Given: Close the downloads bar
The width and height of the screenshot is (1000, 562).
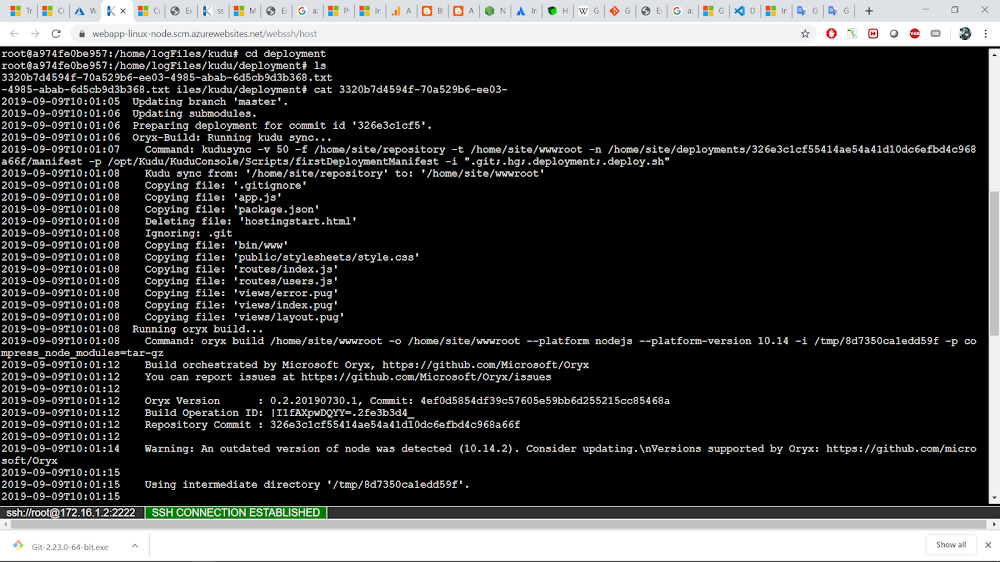Looking at the screenshot, I should [988, 545].
